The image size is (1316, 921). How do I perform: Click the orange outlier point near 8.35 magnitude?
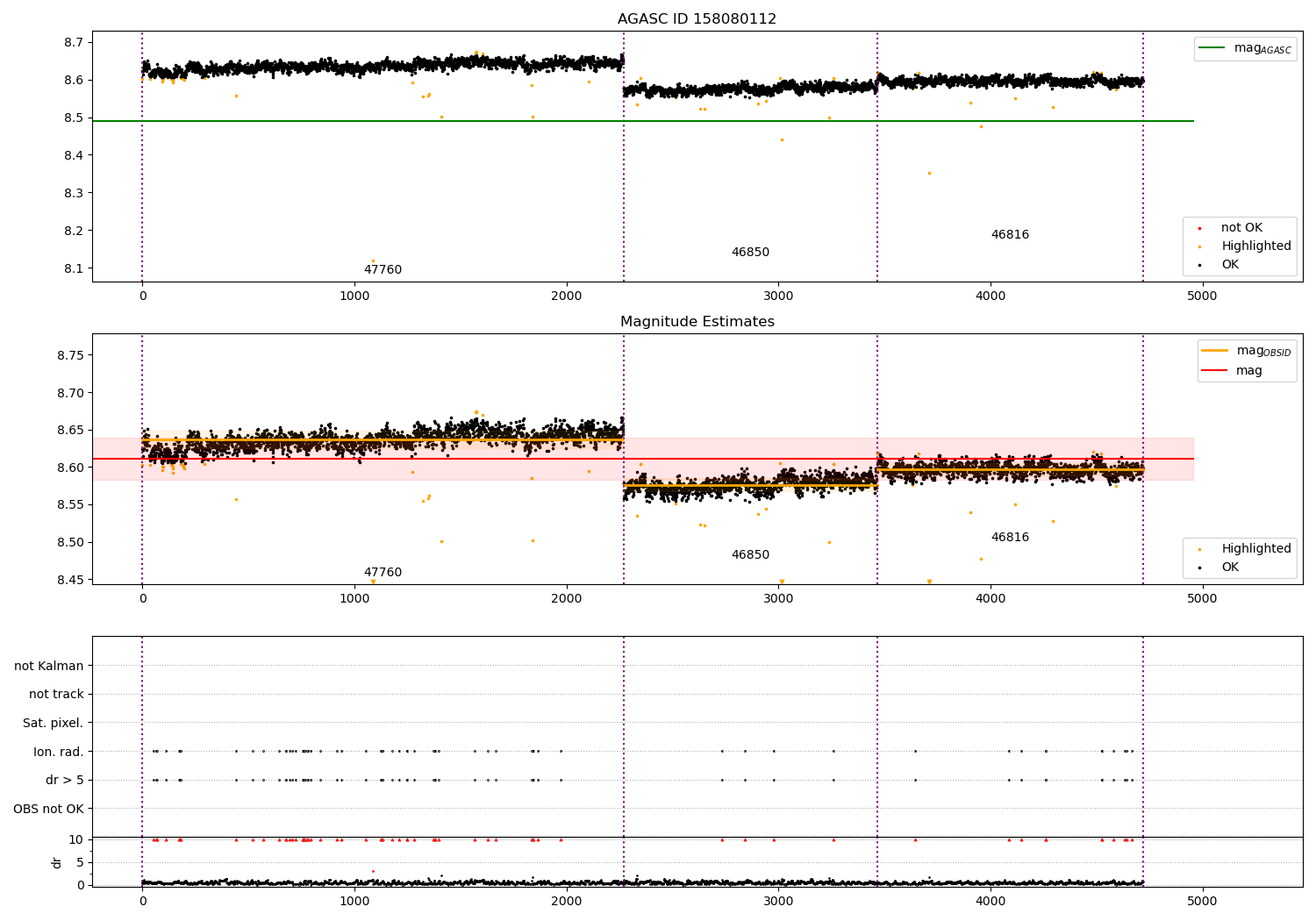929,173
